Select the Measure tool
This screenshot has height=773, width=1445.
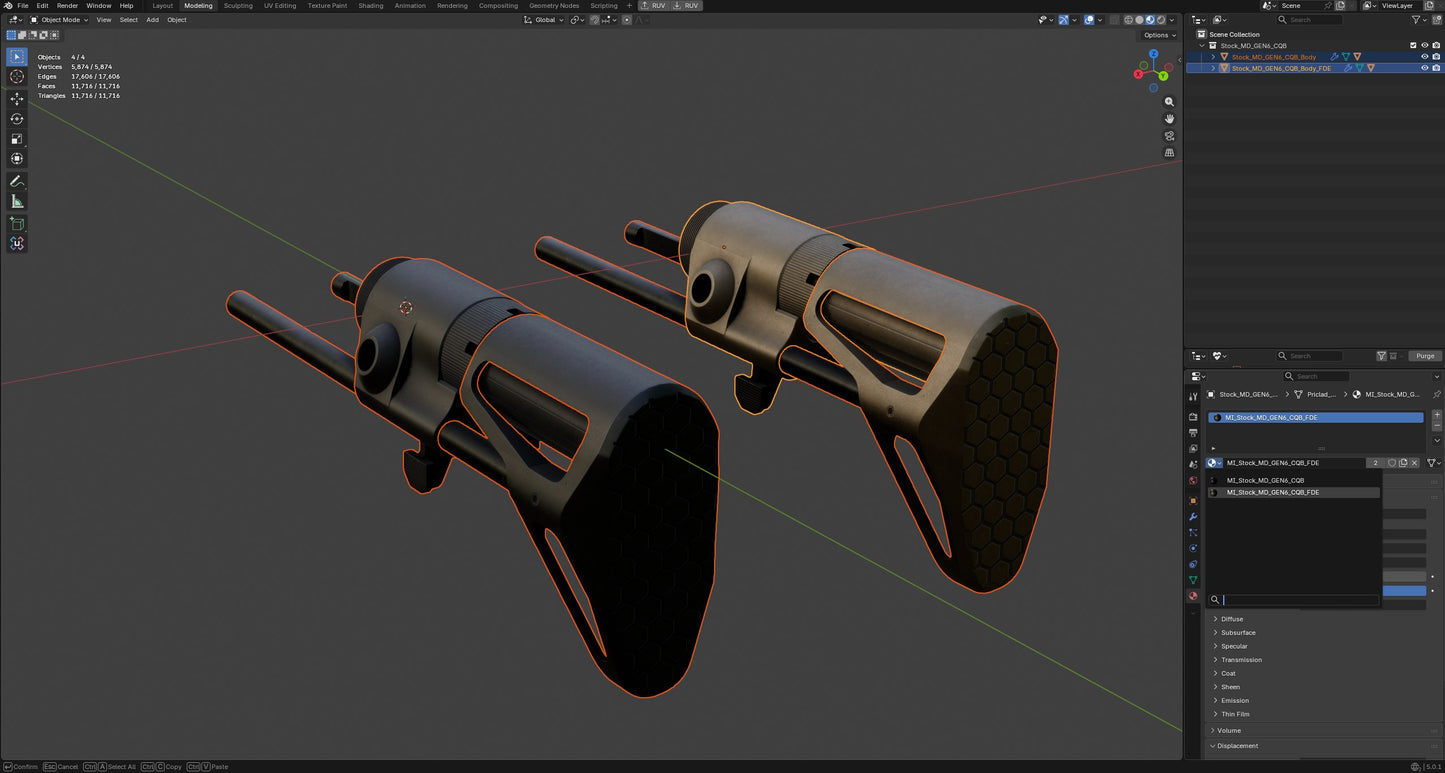(17, 201)
